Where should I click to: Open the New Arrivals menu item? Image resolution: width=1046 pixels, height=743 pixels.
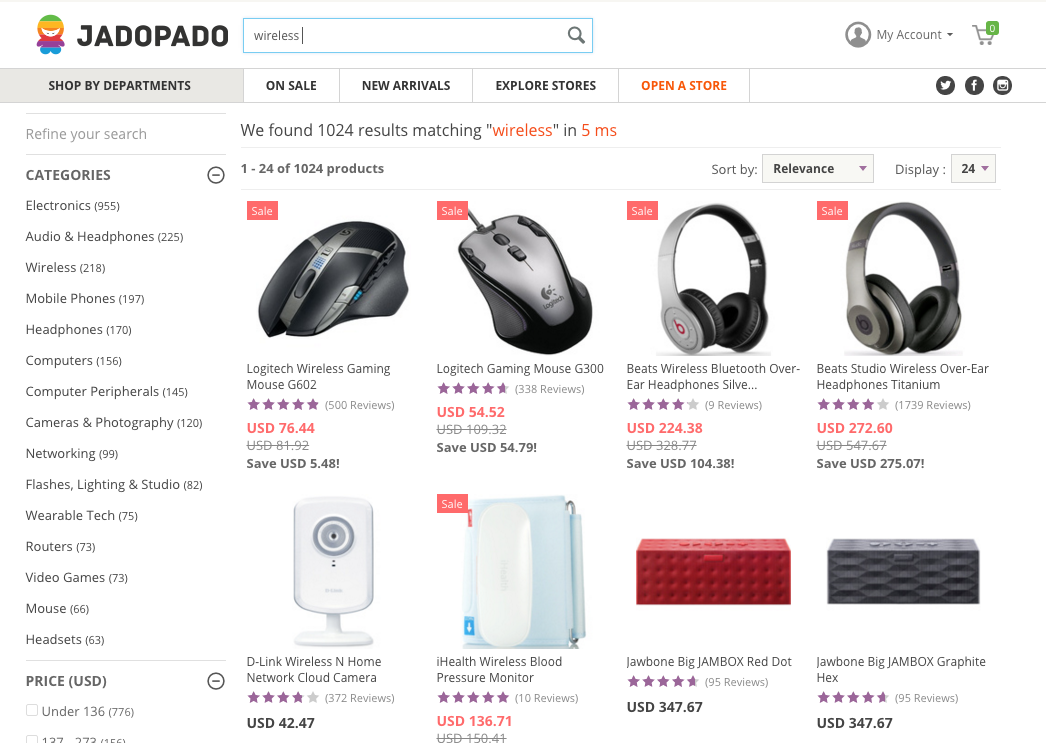406,85
